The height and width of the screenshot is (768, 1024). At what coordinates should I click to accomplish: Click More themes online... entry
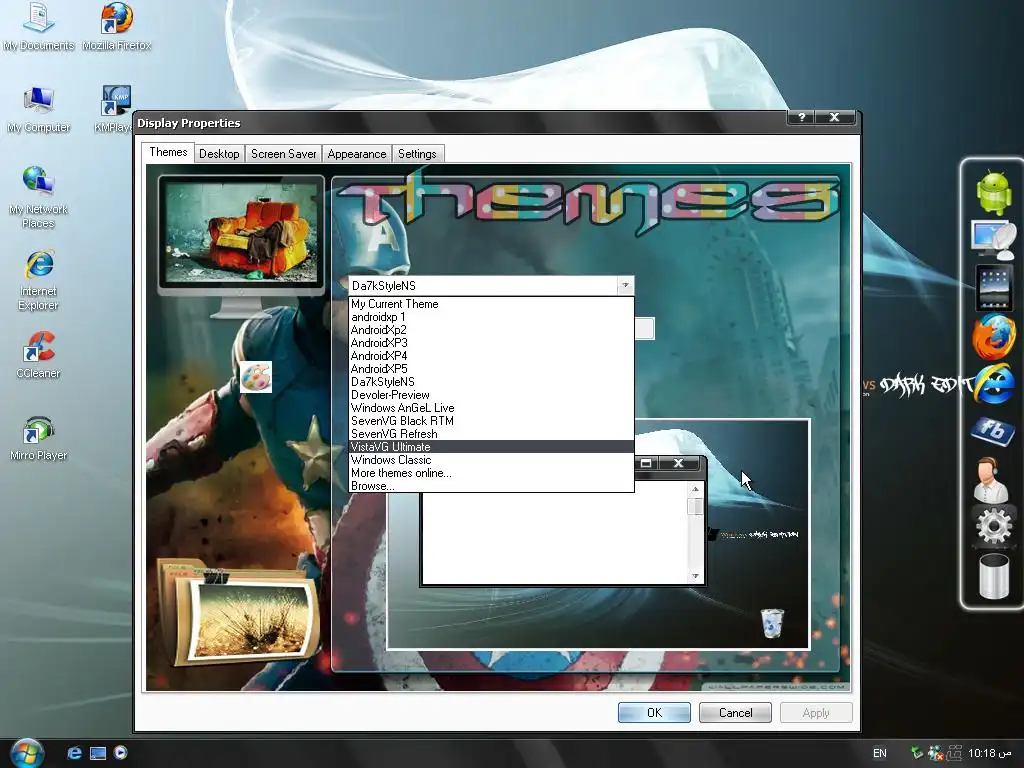[x=491, y=473]
